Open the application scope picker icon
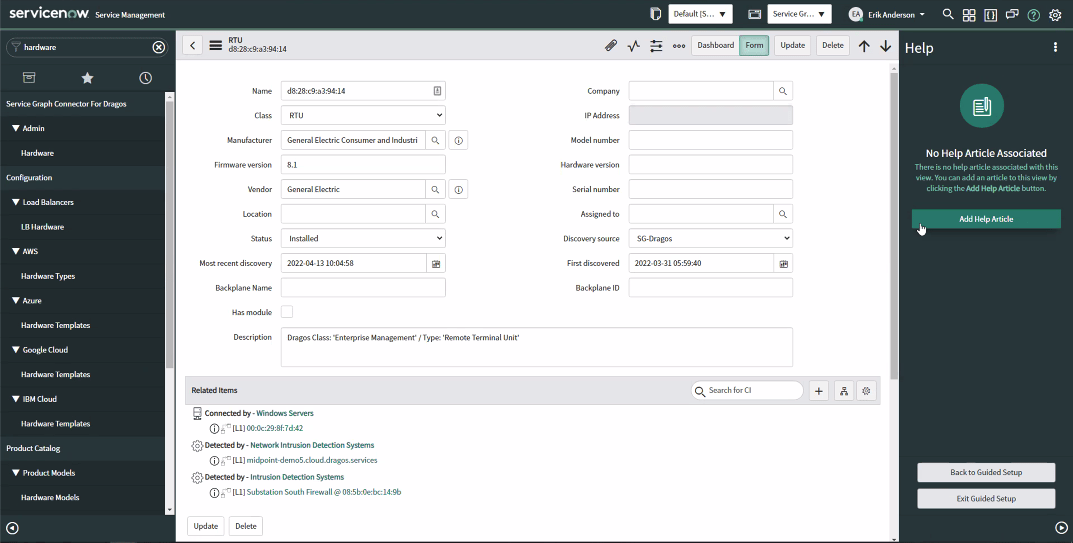 755,14
